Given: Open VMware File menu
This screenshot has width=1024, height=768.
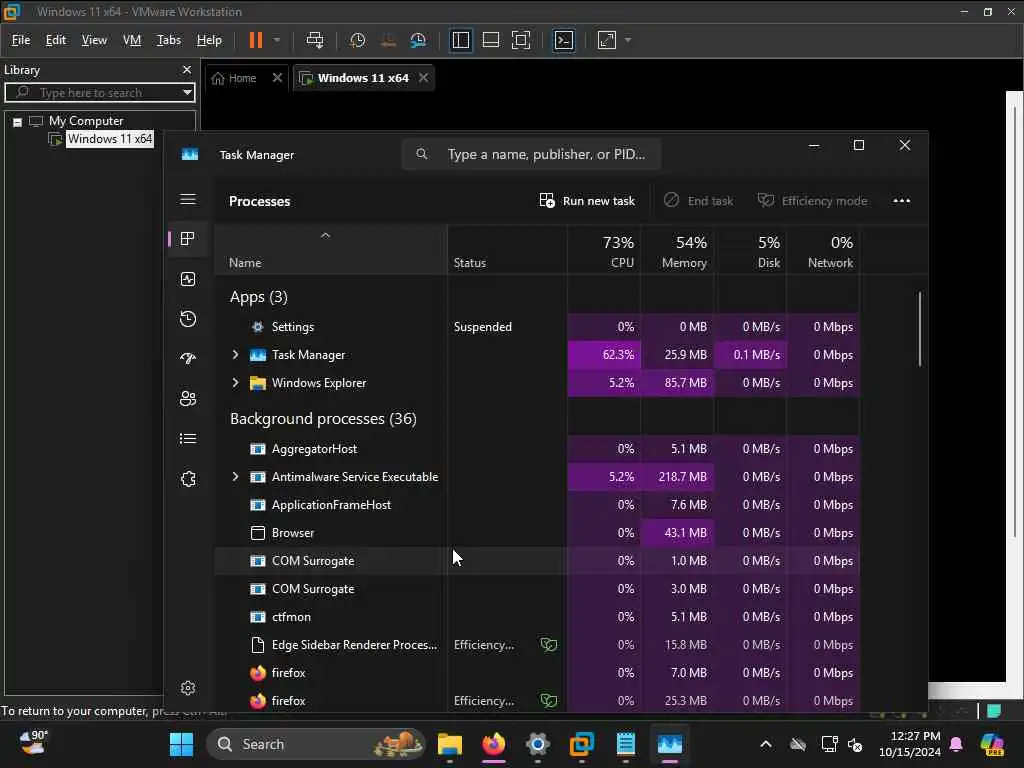Looking at the screenshot, I should tap(21, 40).
